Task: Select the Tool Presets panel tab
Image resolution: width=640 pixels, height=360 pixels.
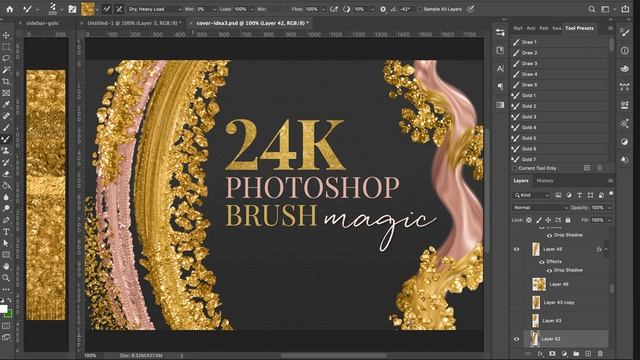Action: (x=579, y=28)
